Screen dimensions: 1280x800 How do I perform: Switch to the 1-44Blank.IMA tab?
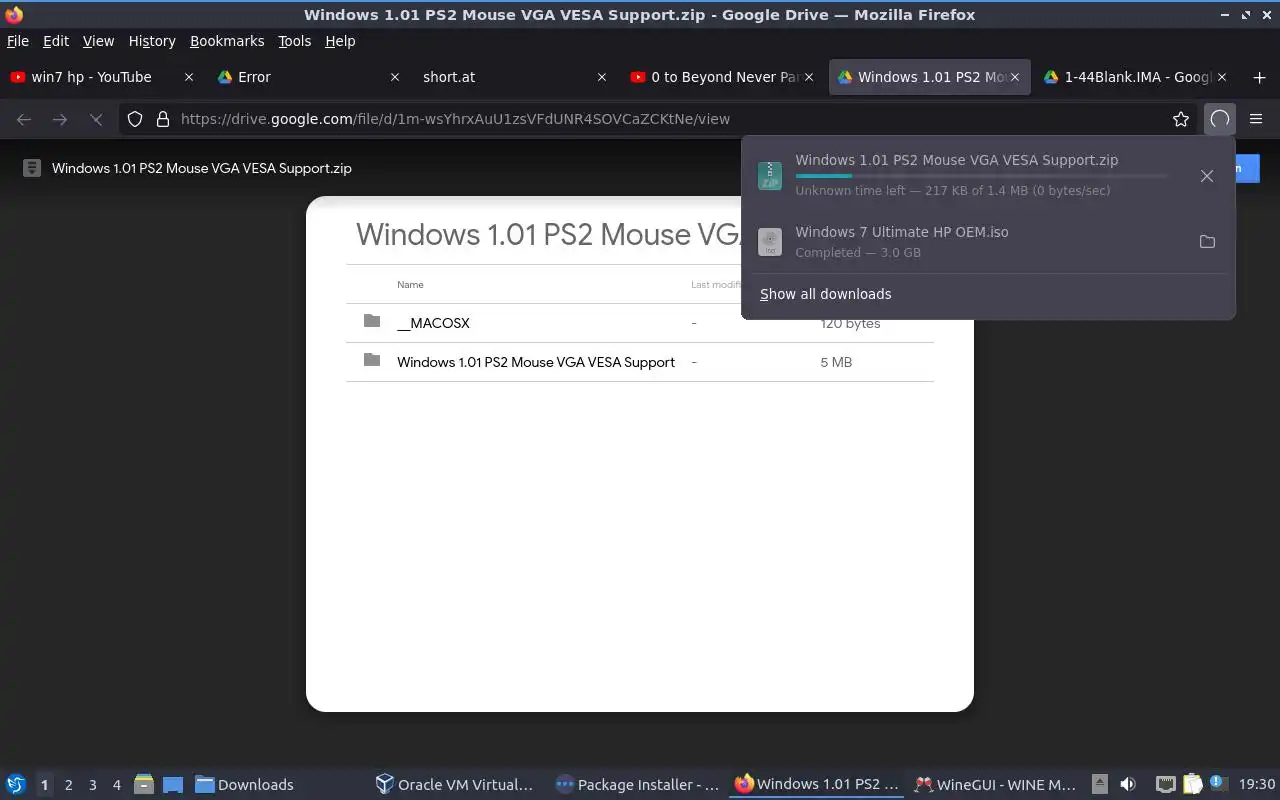(x=1137, y=77)
